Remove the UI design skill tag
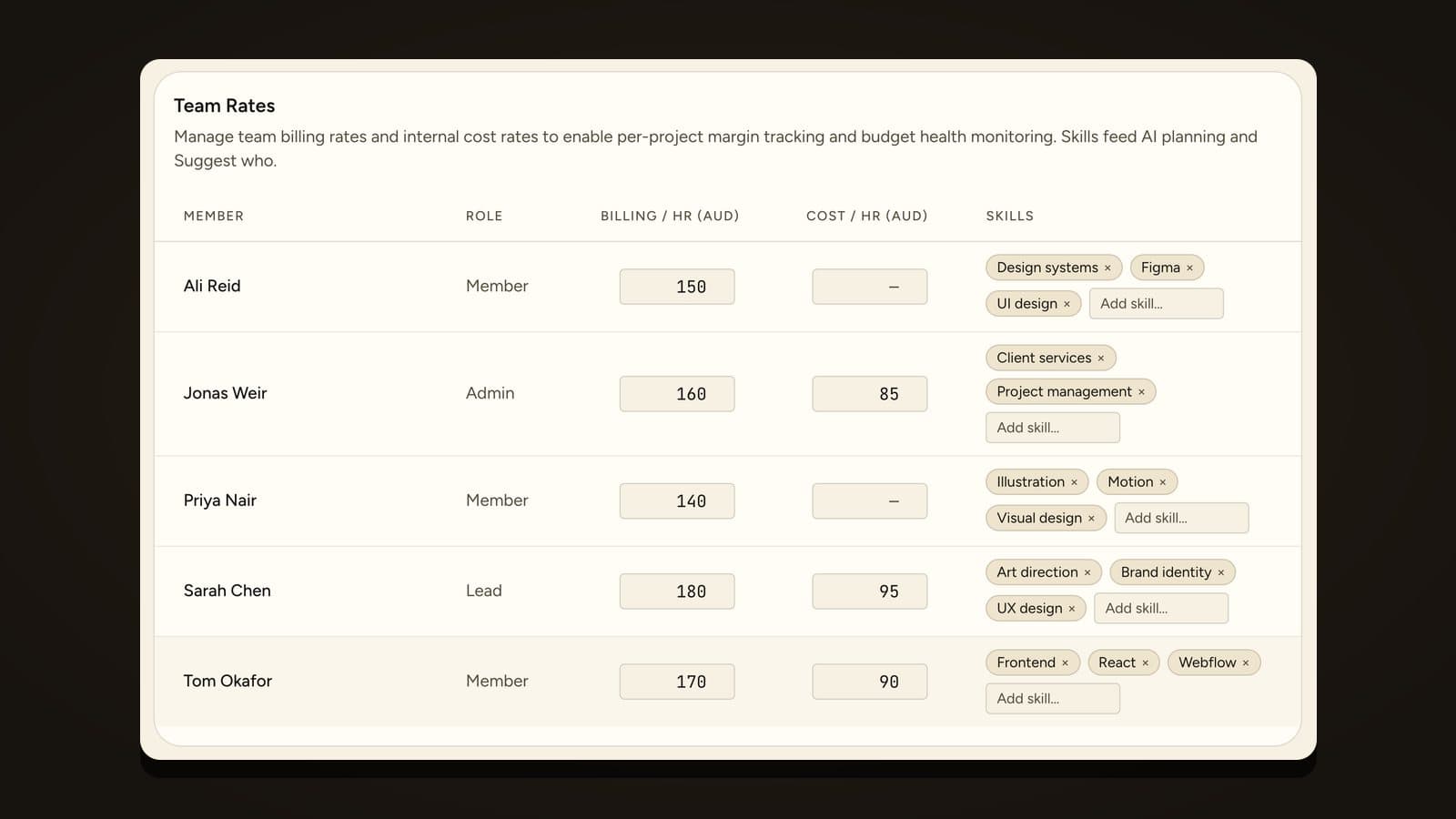The height and width of the screenshot is (819, 1456). (1067, 304)
